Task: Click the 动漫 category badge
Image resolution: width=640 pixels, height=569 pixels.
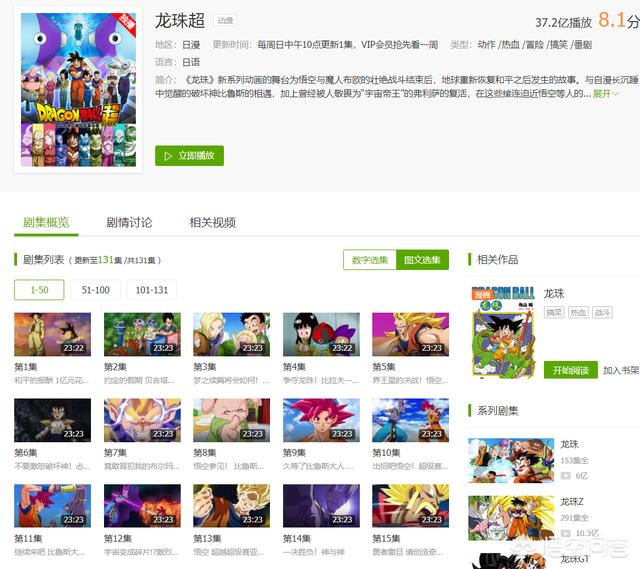Action: pos(225,20)
